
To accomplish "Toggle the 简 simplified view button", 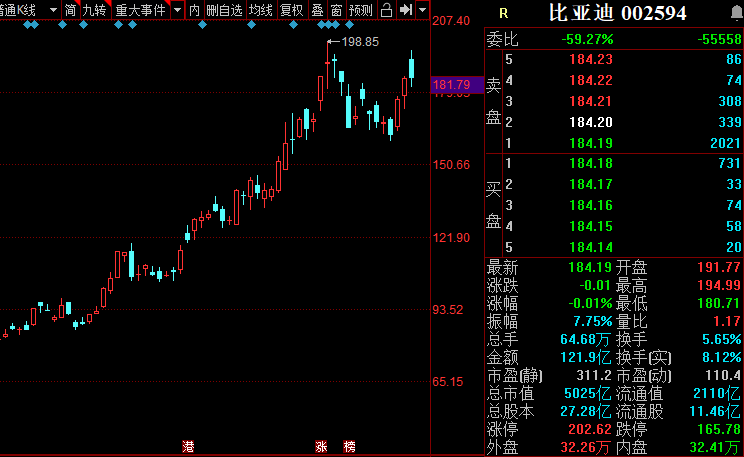I will (70, 10).
